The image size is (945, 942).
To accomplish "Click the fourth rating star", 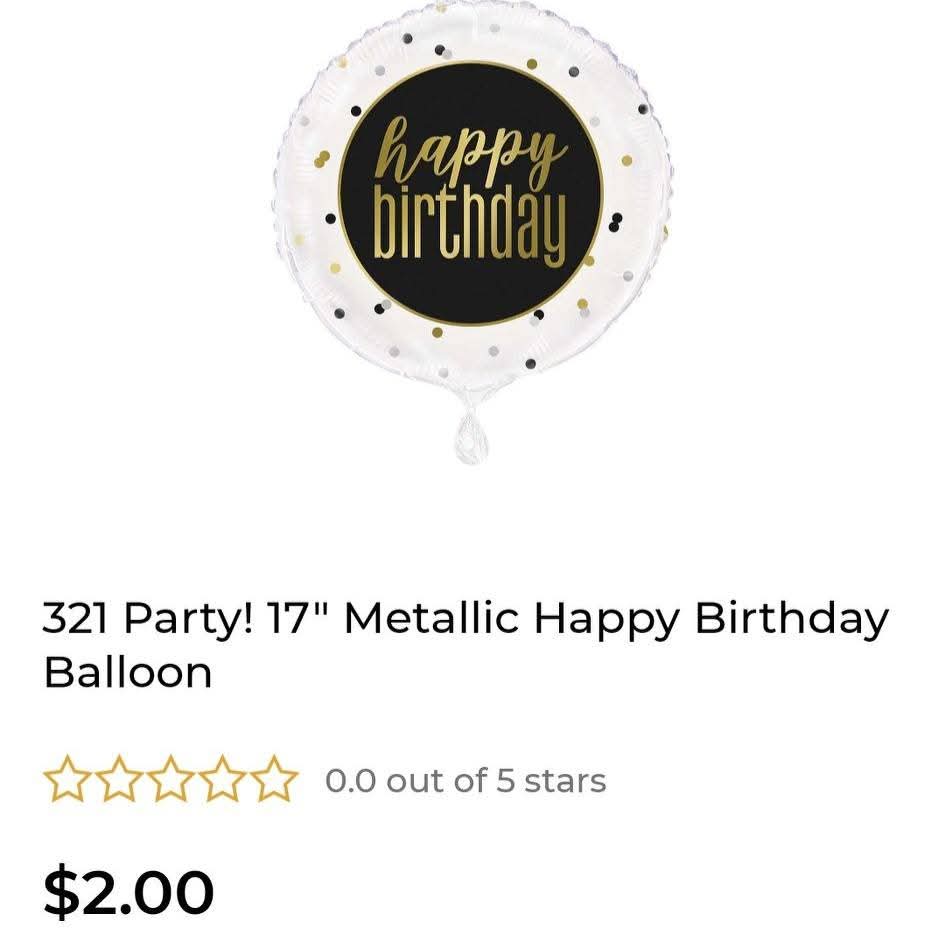I will pyautogui.click(x=222, y=780).
